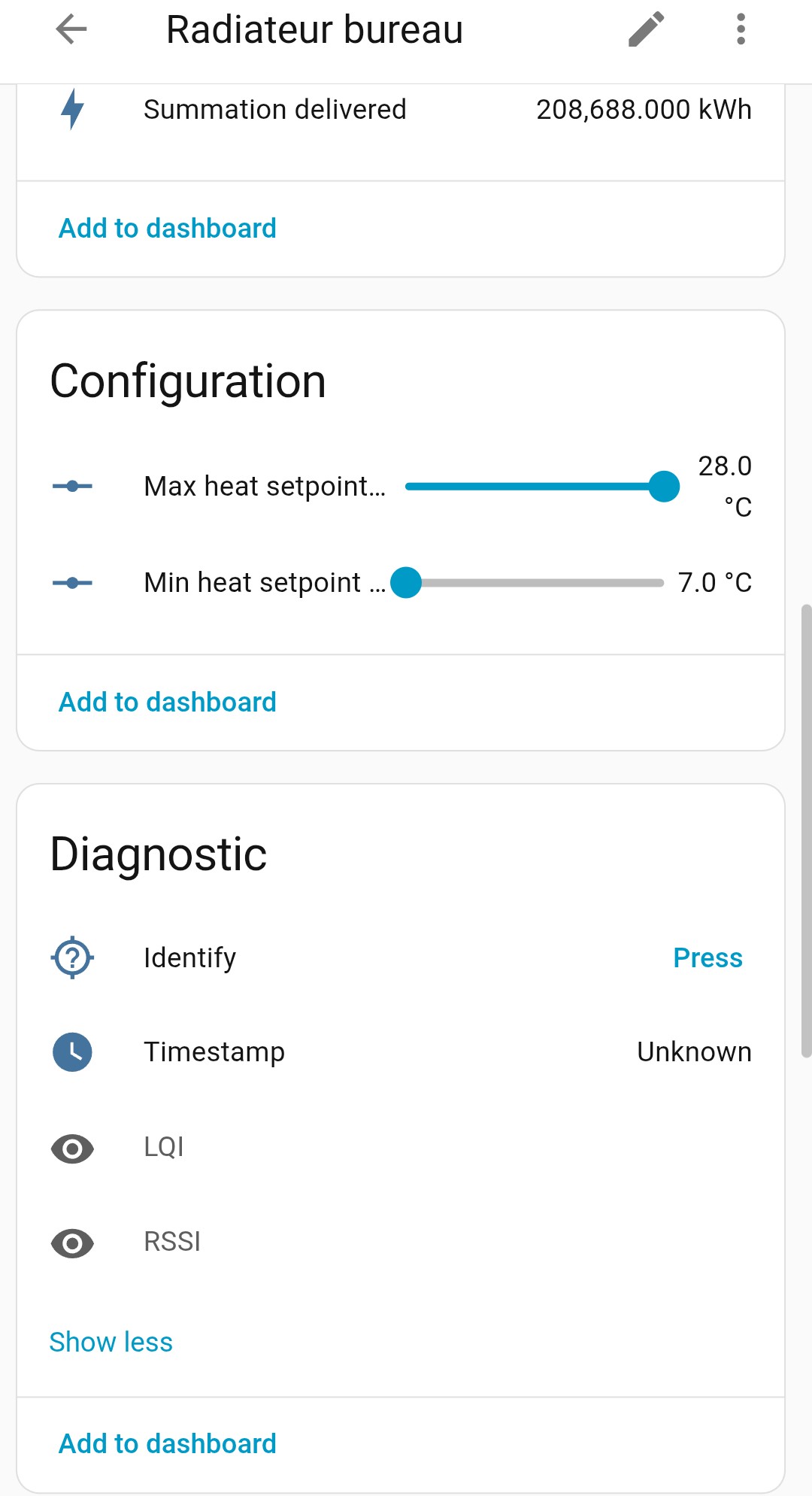Click the Max heat setpoint slider handle
The width and height of the screenshot is (812, 1496).
tap(664, 487)
